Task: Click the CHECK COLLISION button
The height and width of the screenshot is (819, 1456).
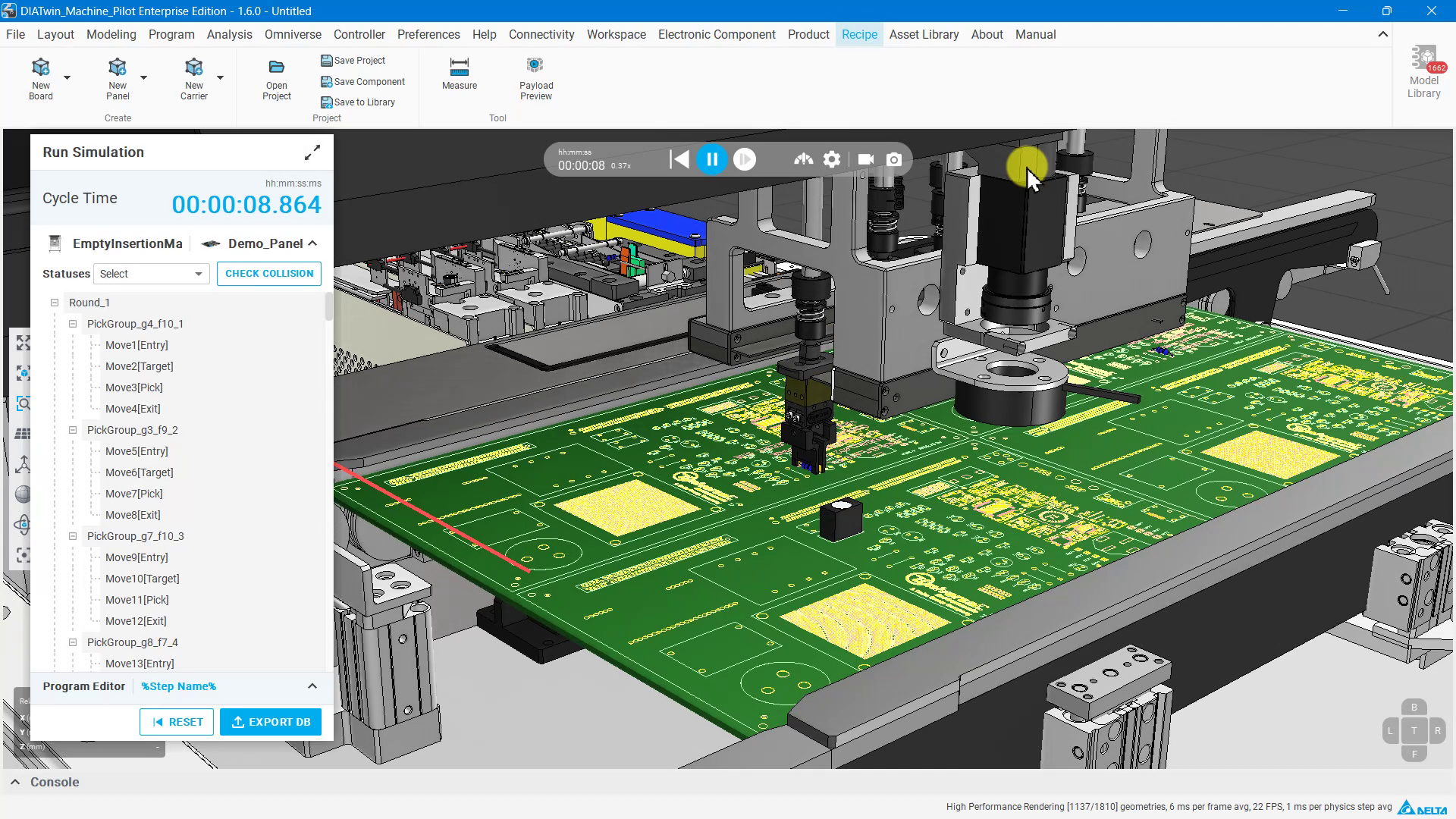Action: [x=269, y=274]
